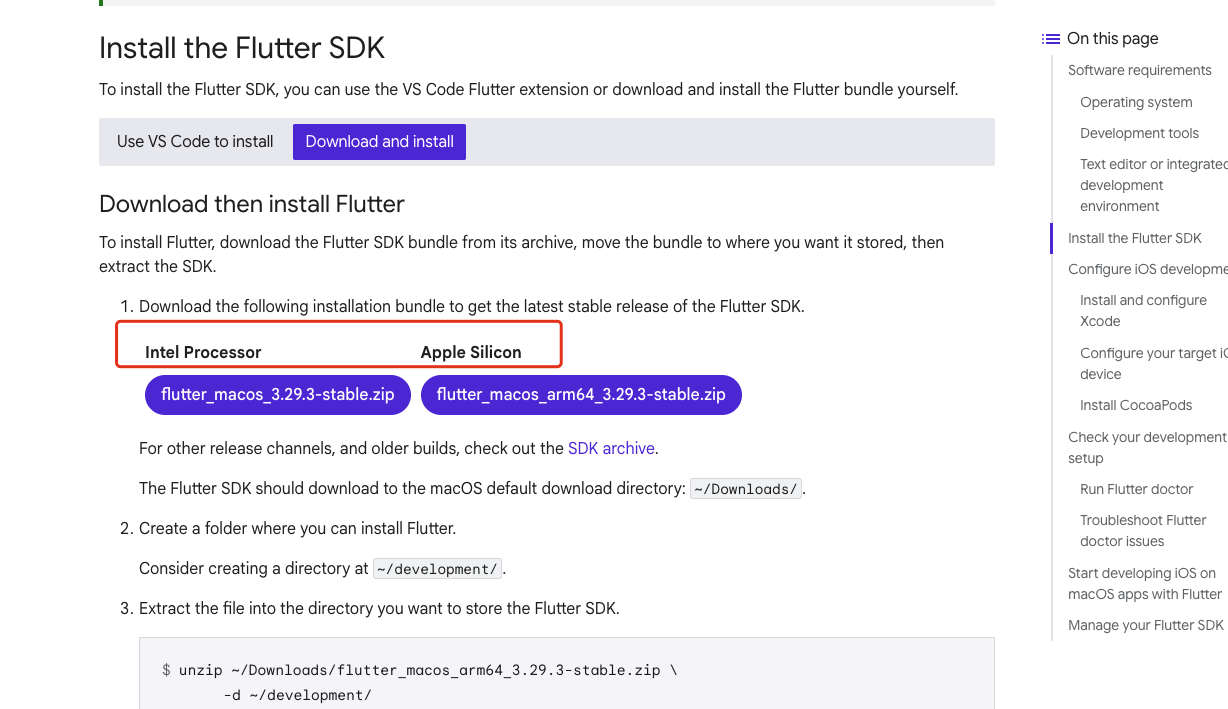1228x709 pixels.
Task: Open Check your development setup link
Action: [1147, 447]
